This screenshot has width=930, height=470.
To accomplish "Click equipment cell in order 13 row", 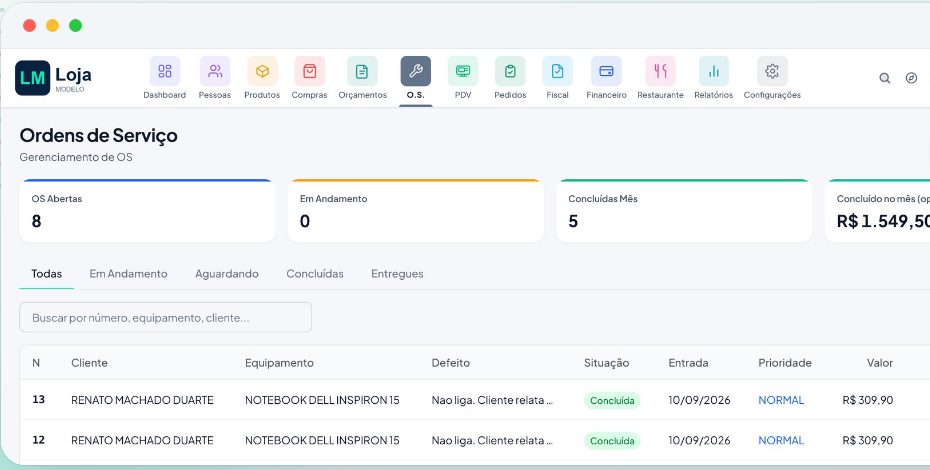I will [322, 400].
